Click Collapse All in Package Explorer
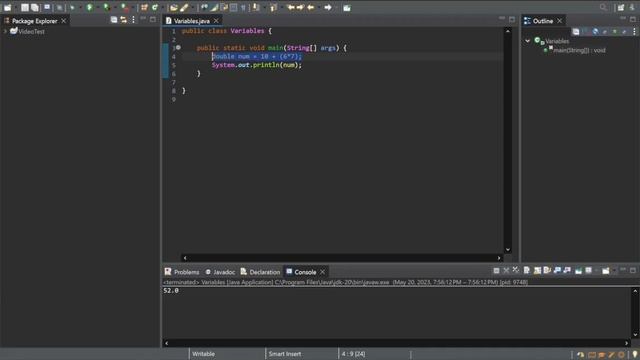The height and width of the screenshot is (360, 640). [x=114, y=20]
